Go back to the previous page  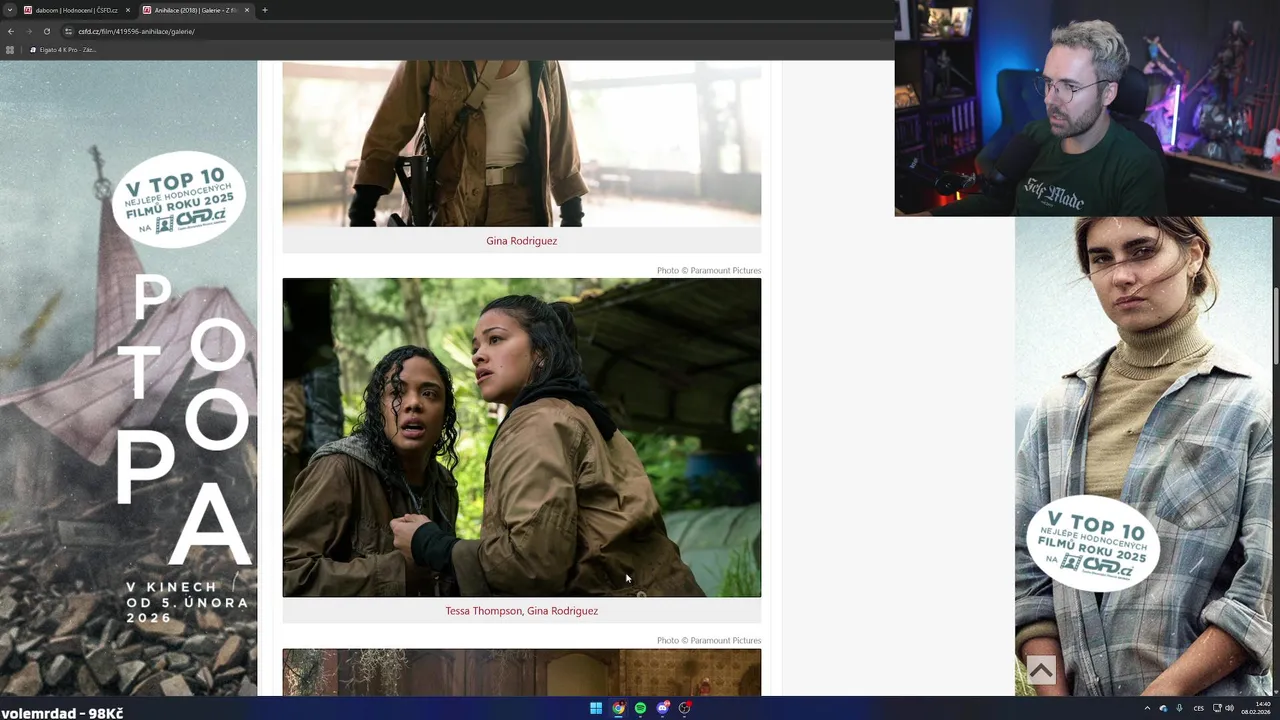pyautogui.click(x=11, y=31)
